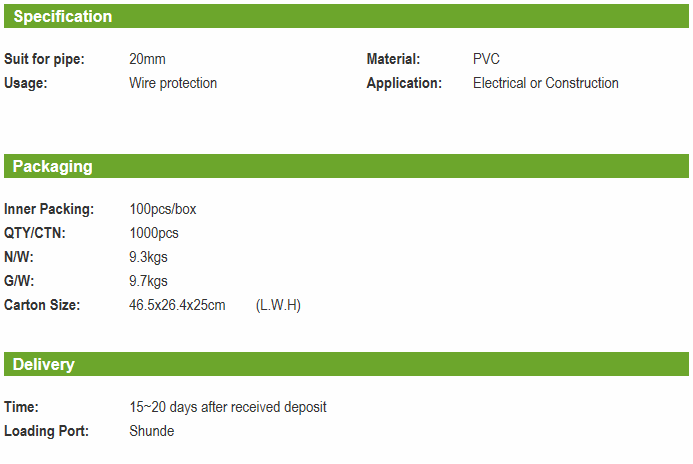This screenshot has height=464, width=693.
Task: Select the "Electrical or Construction" text
Action: tap(545, 83)
